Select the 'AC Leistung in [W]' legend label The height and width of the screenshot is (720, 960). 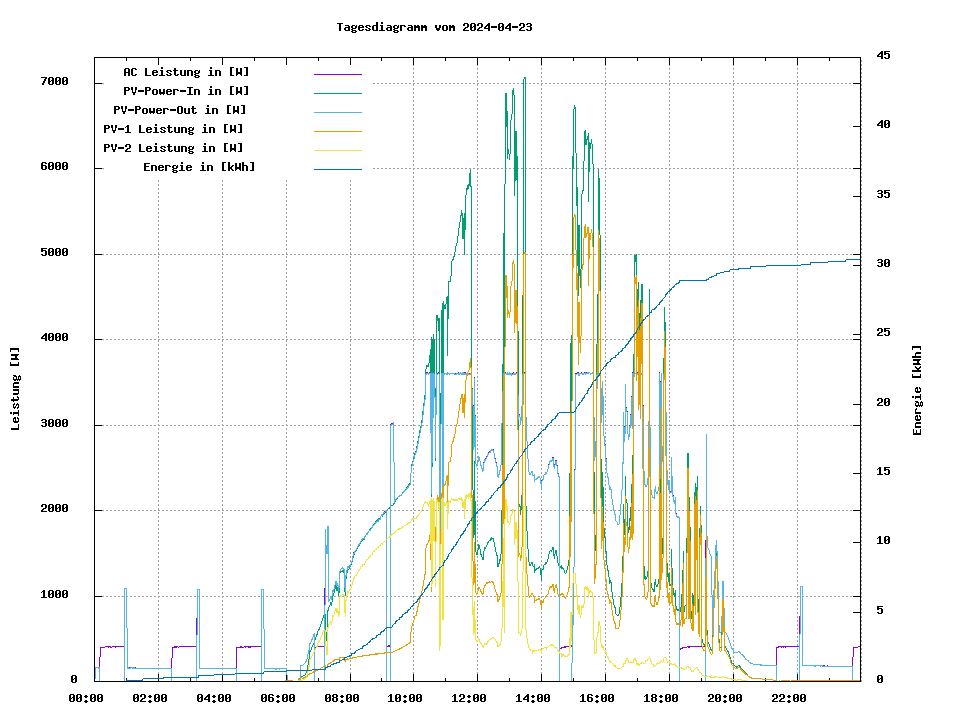pyautogui.click(x=186, y=72)
